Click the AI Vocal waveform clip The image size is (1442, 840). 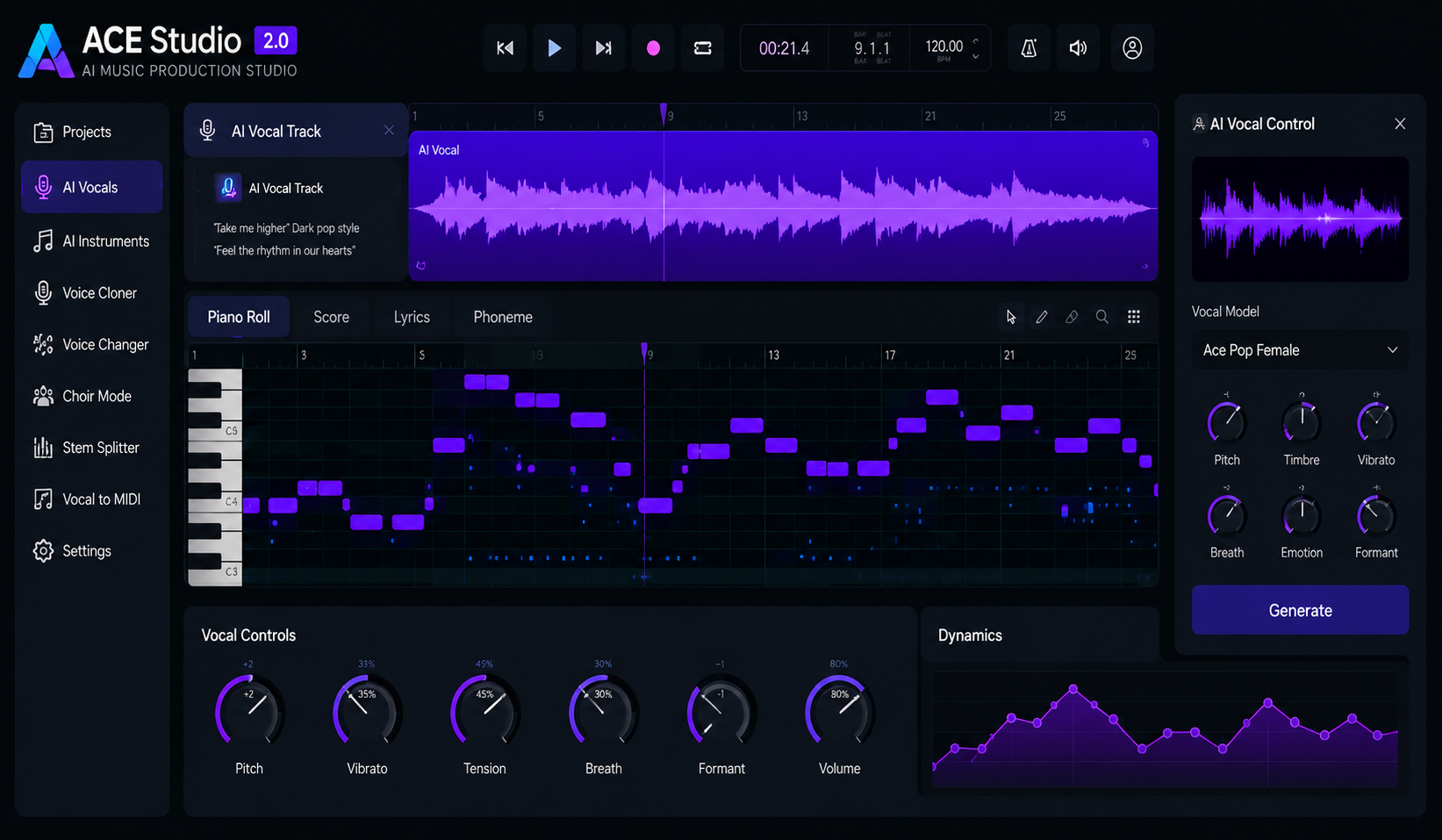pos(783,206)
